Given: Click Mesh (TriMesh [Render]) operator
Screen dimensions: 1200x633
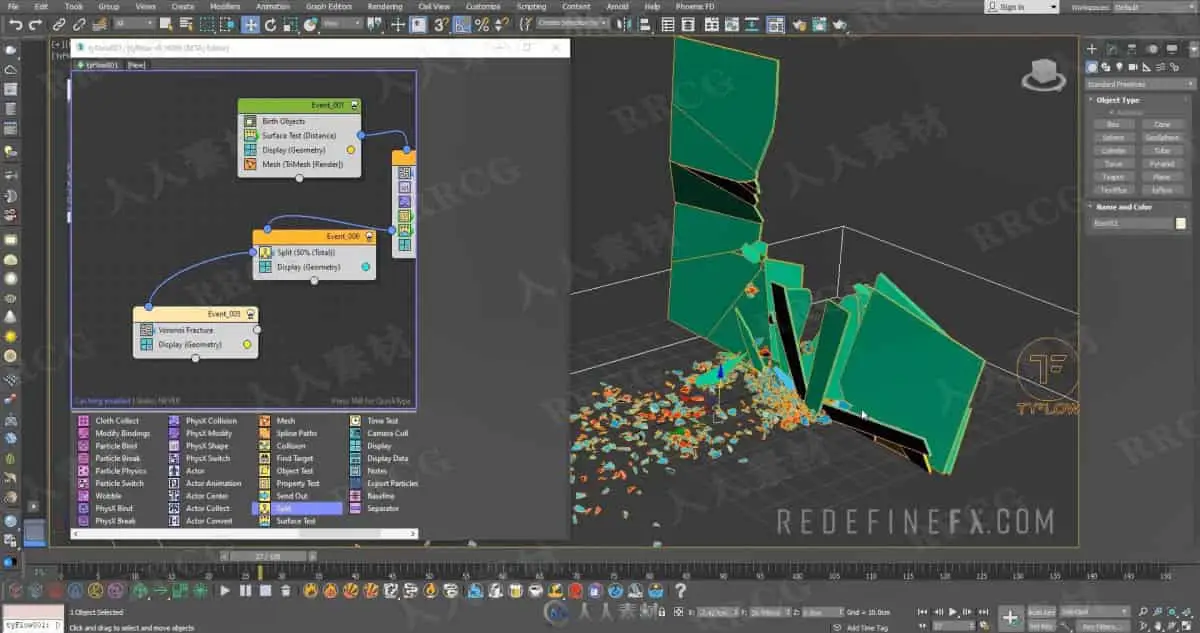Looking at the screenshot, I should [x=300, y=165].
